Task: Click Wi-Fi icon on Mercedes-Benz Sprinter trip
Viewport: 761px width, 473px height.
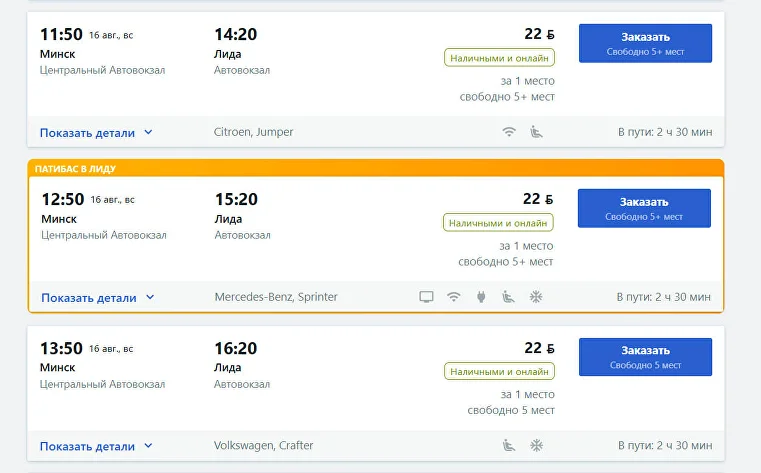Action: point(454,297)
